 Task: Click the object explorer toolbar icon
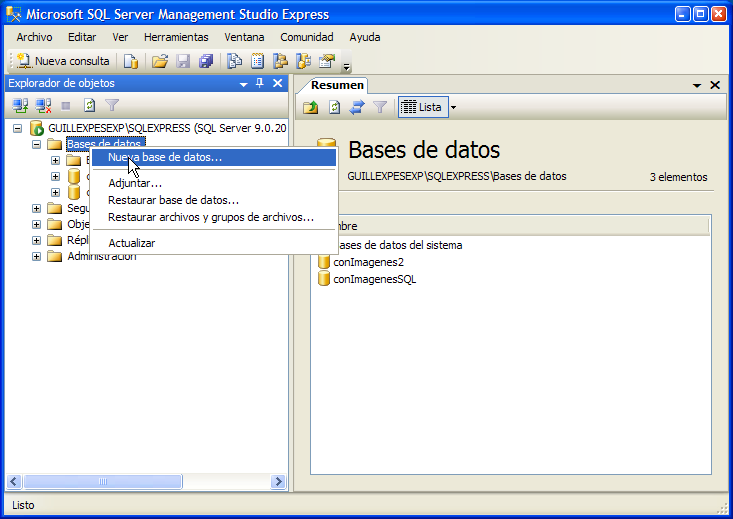(280, 61)
